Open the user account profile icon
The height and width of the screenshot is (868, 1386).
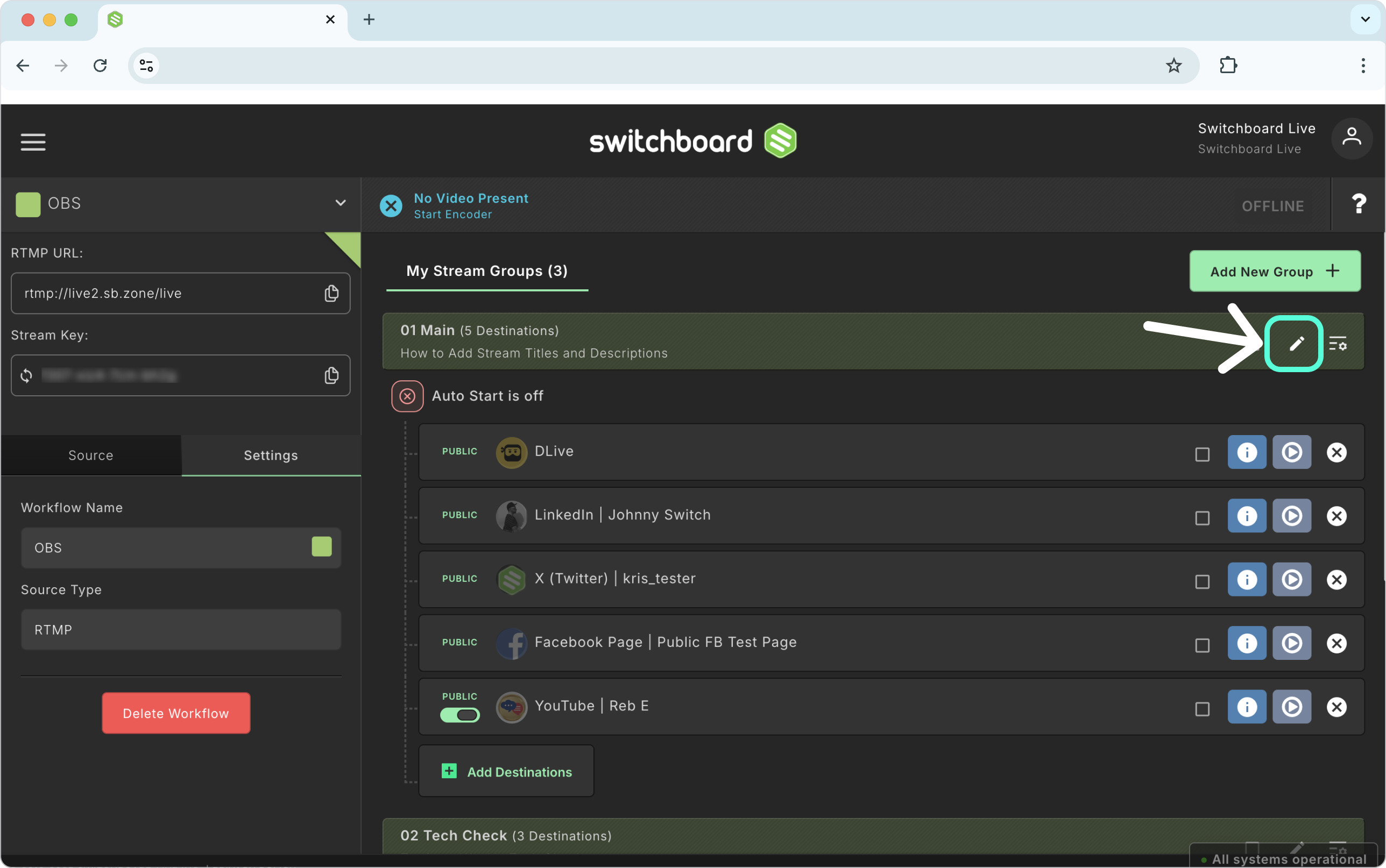coord(1352,138)
